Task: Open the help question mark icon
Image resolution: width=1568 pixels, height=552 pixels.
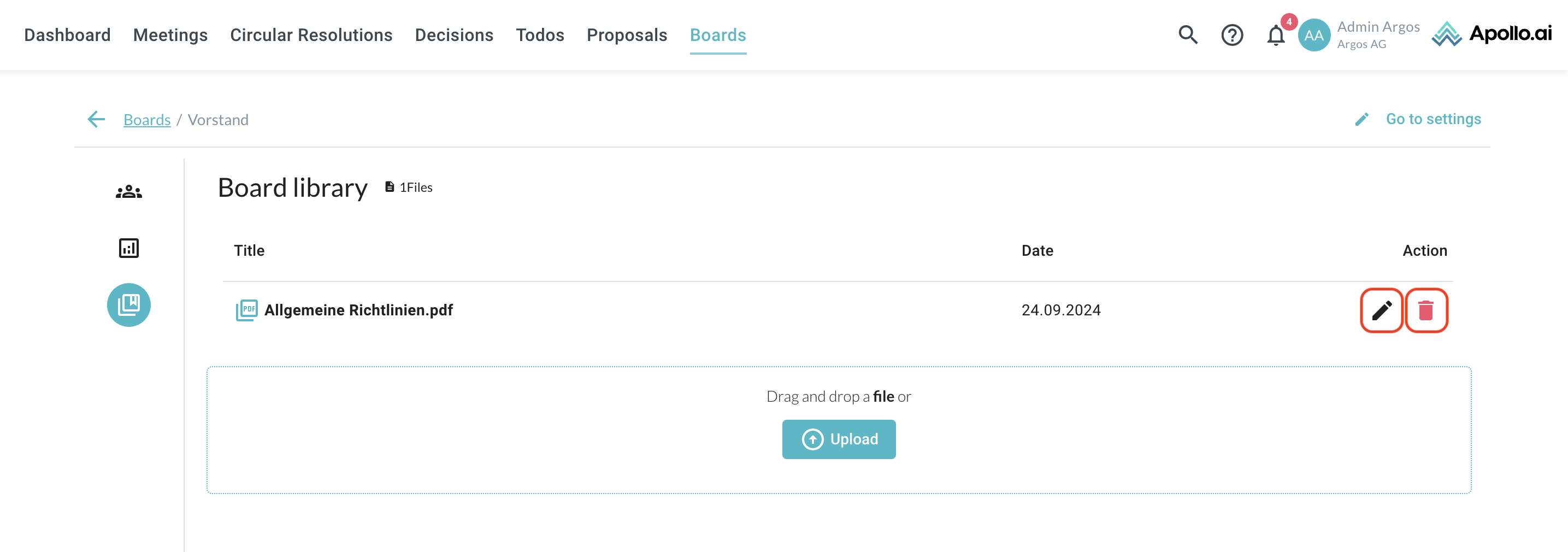Action: (1231, 36)
